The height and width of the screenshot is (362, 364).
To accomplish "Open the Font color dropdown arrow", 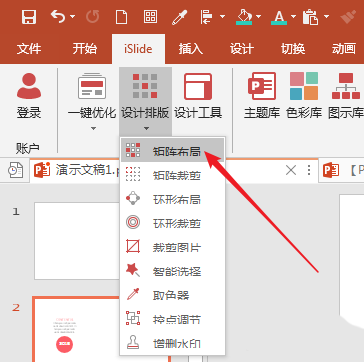I will [x=293, y=16].
